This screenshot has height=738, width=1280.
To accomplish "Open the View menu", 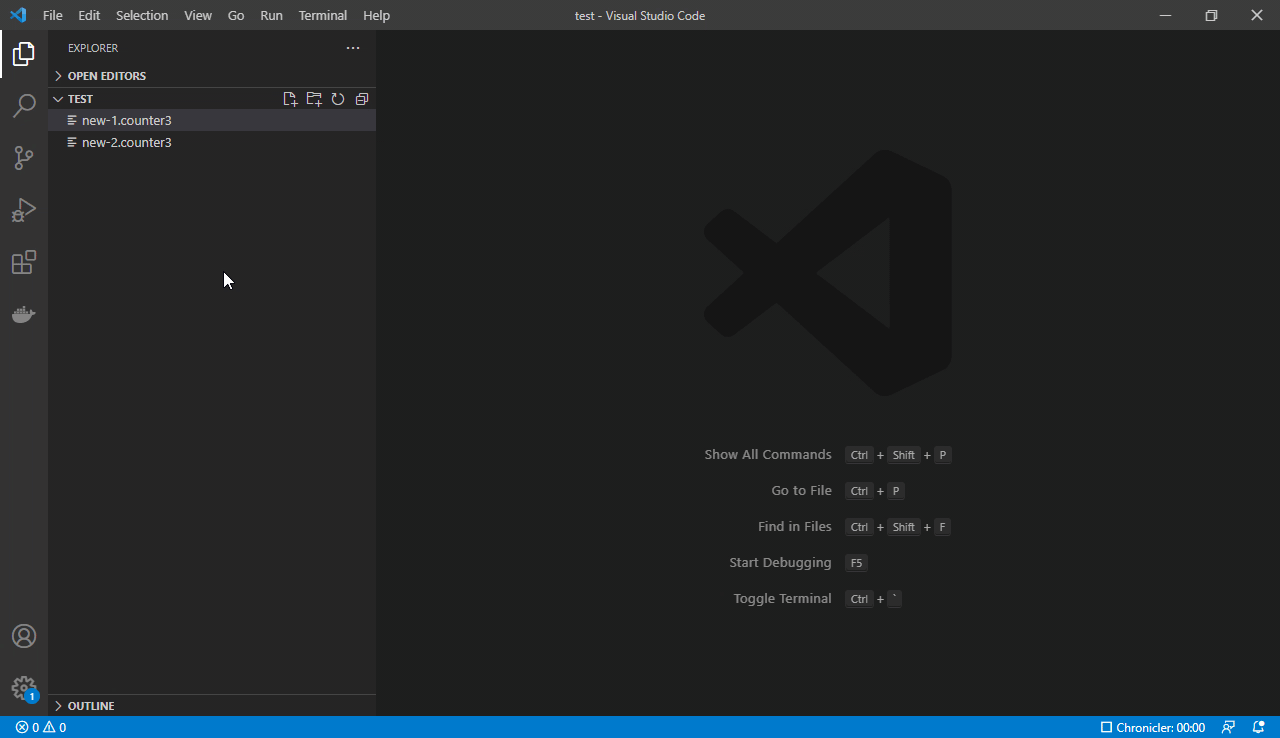I will coord(198,15).
